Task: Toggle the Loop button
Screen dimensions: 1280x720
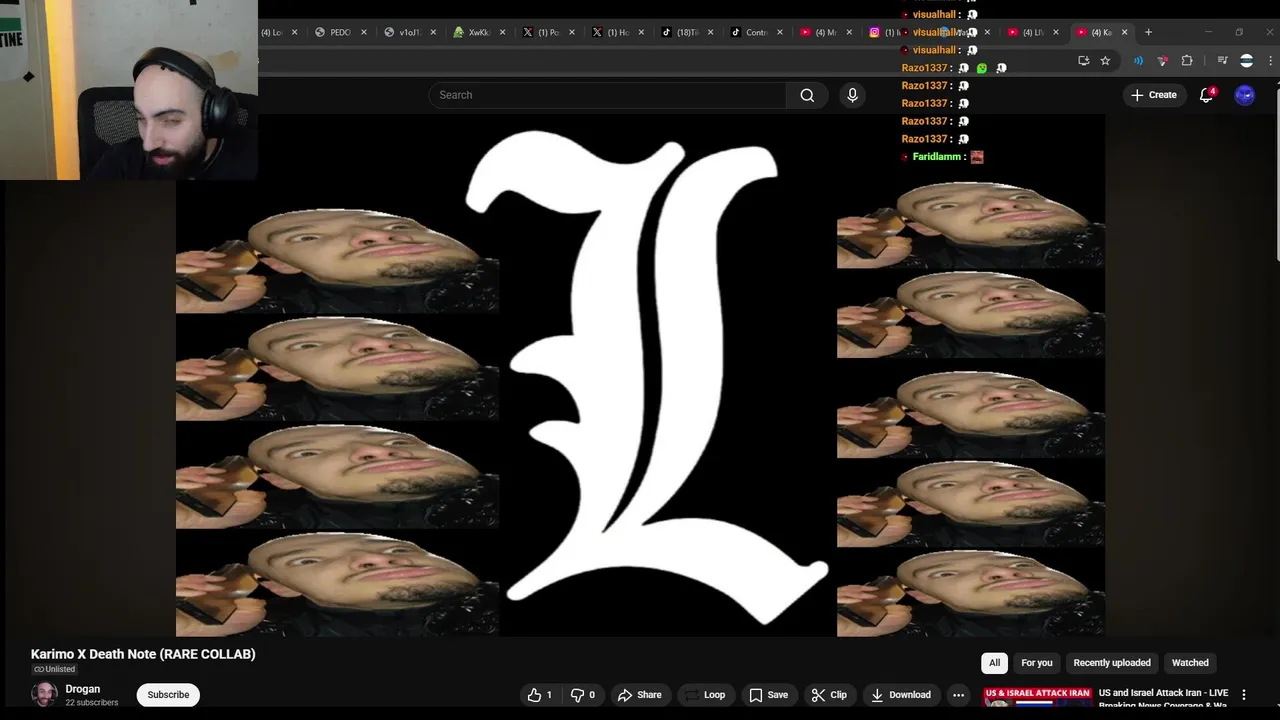Action: [705, 695]
